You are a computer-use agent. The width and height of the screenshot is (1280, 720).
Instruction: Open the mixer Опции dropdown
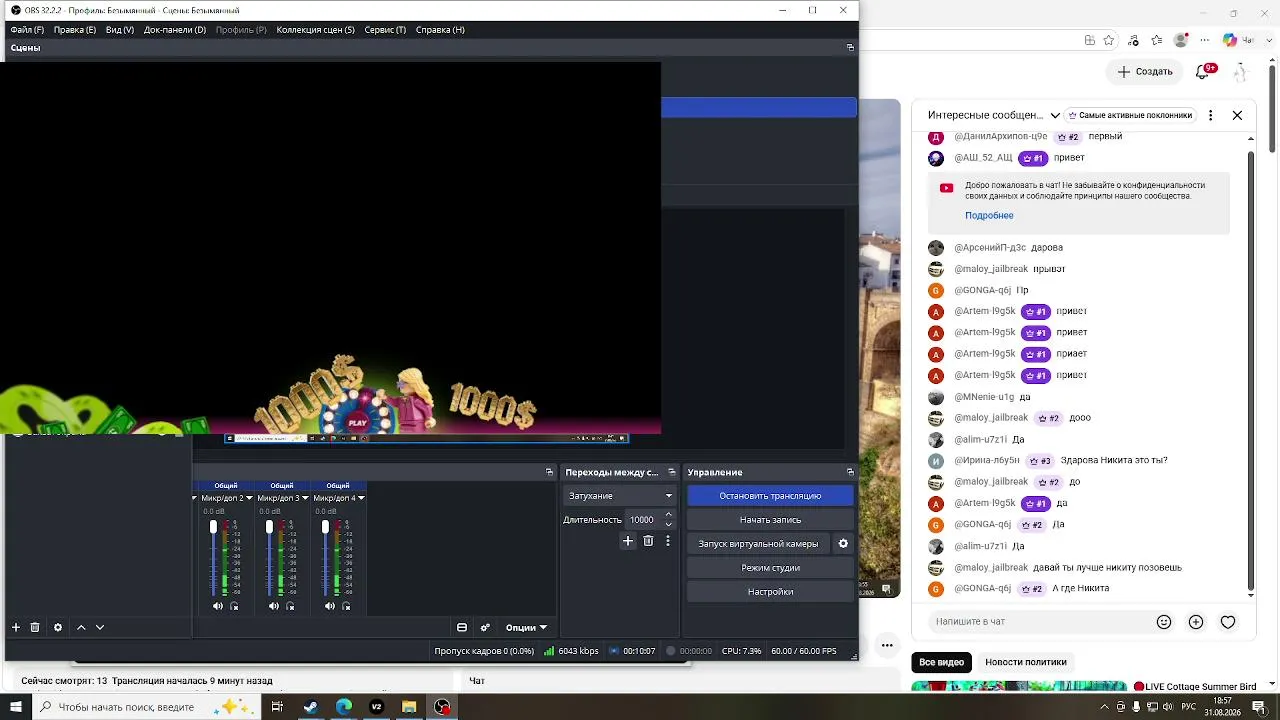click(x=526, y=628)
